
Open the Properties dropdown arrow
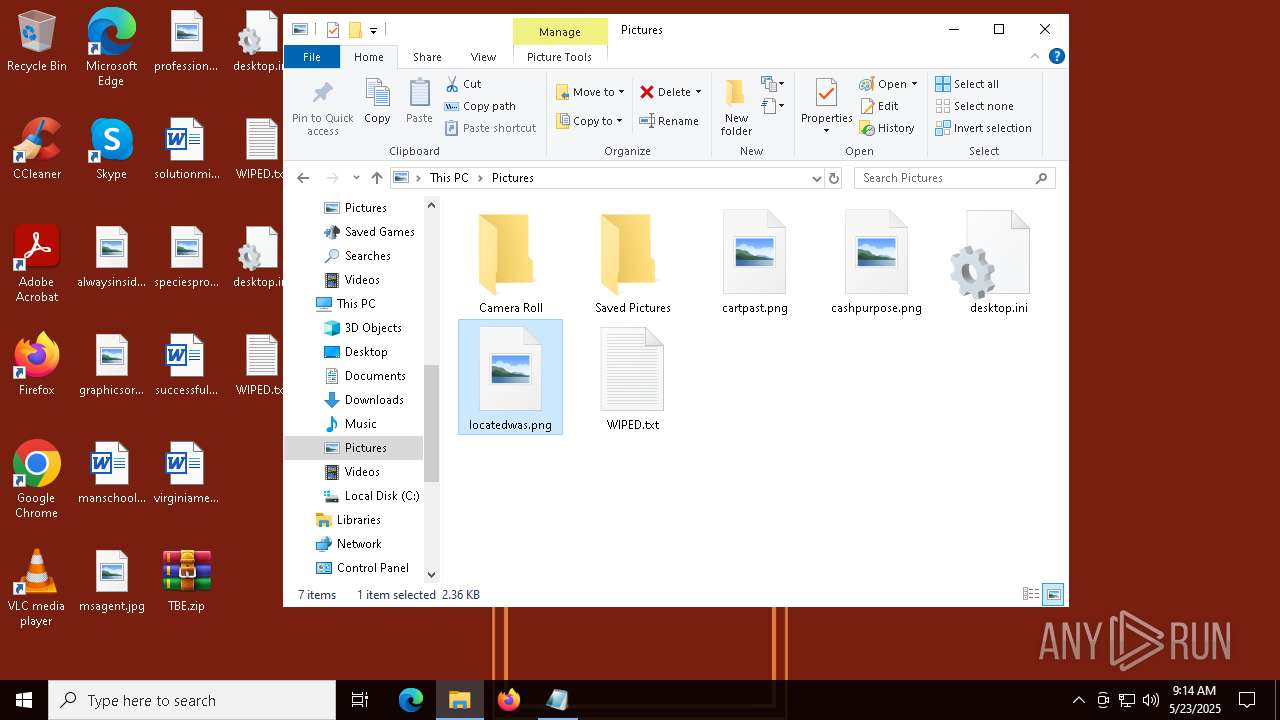point(826,131)
